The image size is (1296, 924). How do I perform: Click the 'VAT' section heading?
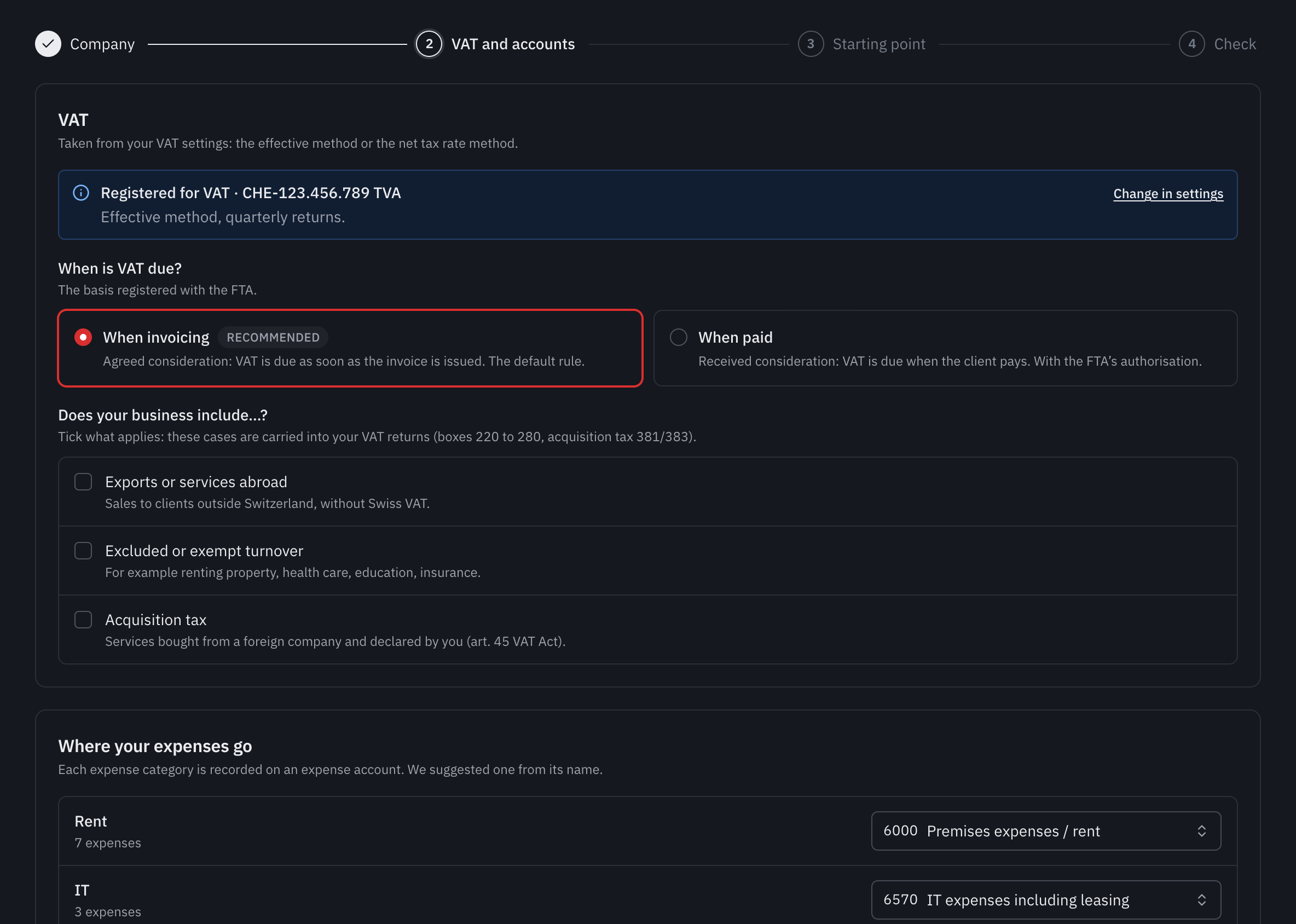click(x=73, y=120)
